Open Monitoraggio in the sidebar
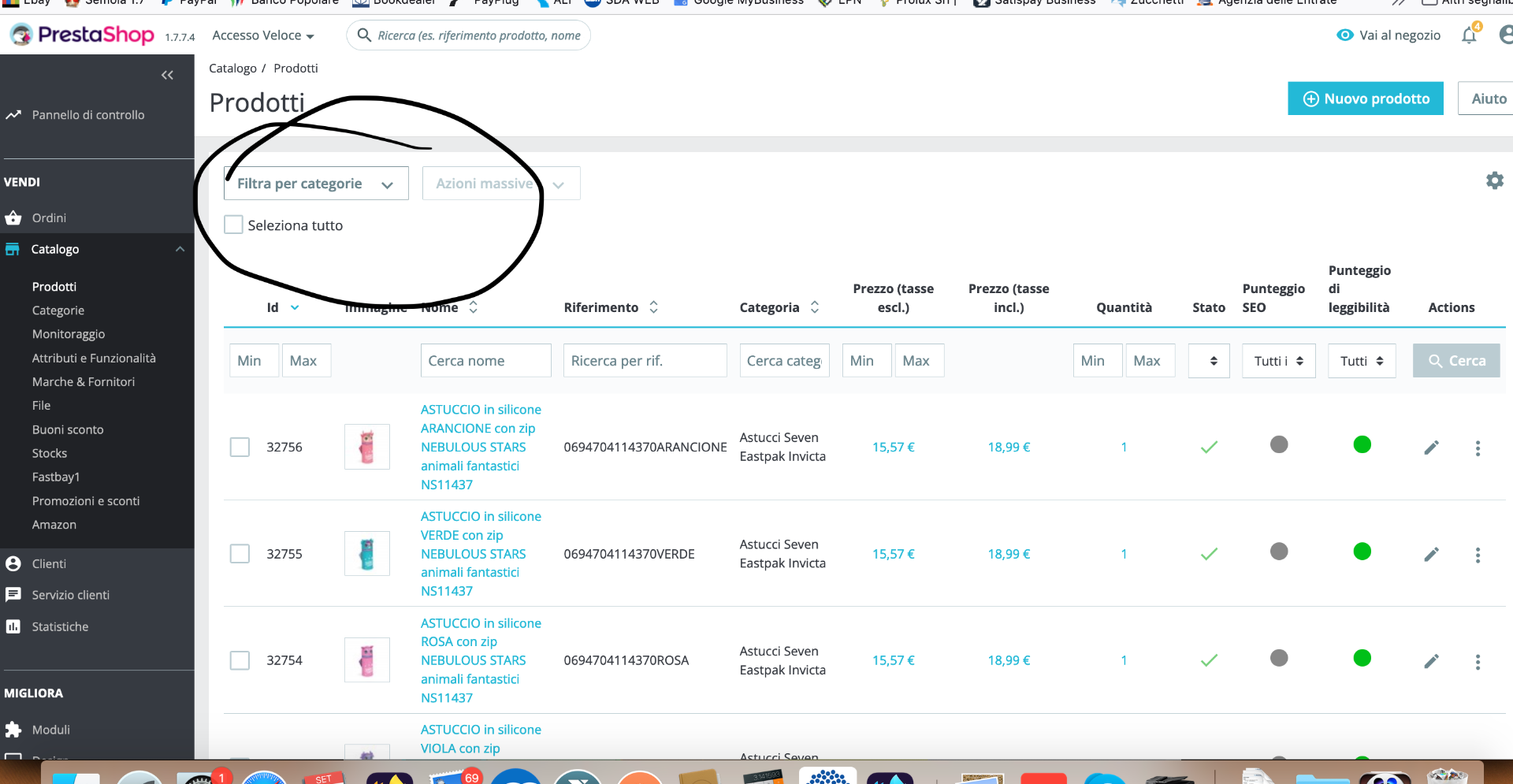The image size is (1513, 784). (x=69, y=334)
